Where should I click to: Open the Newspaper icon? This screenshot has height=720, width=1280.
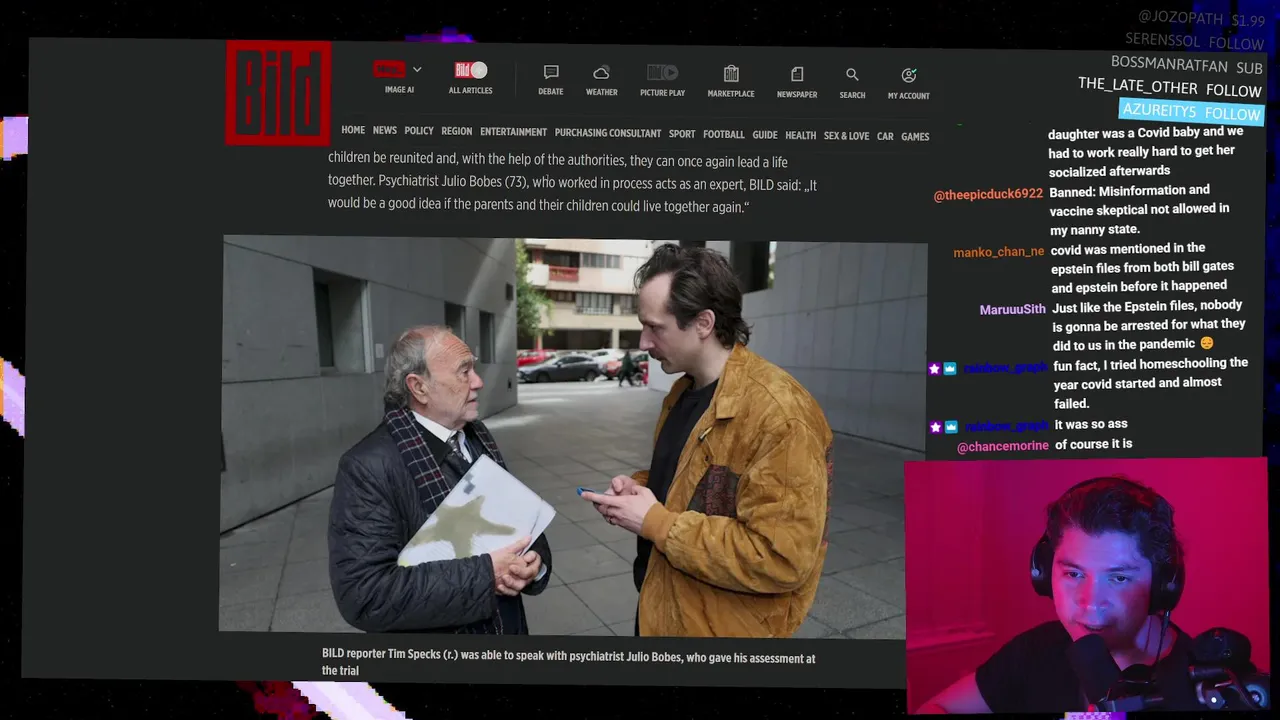(797, 74)
